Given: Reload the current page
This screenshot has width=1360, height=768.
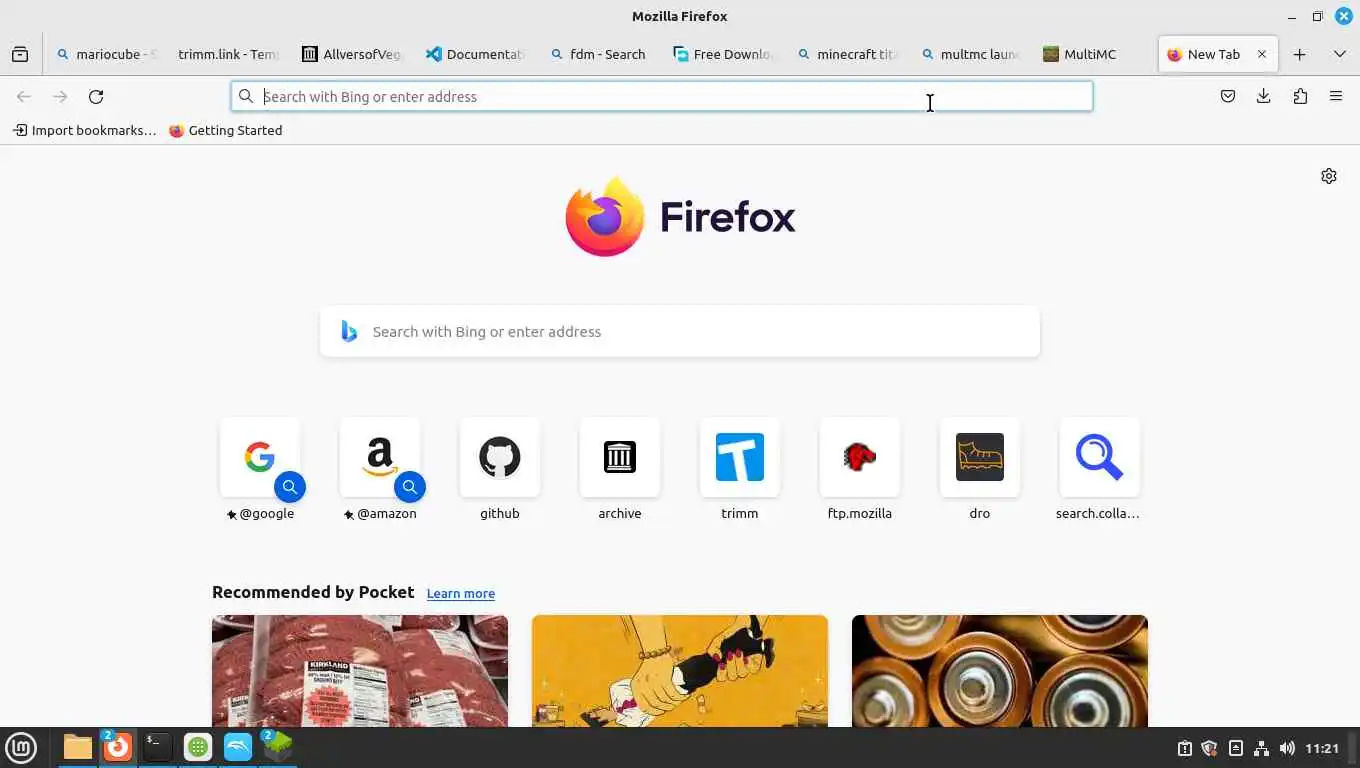Looking at the screenshot, I should [96, 97].
